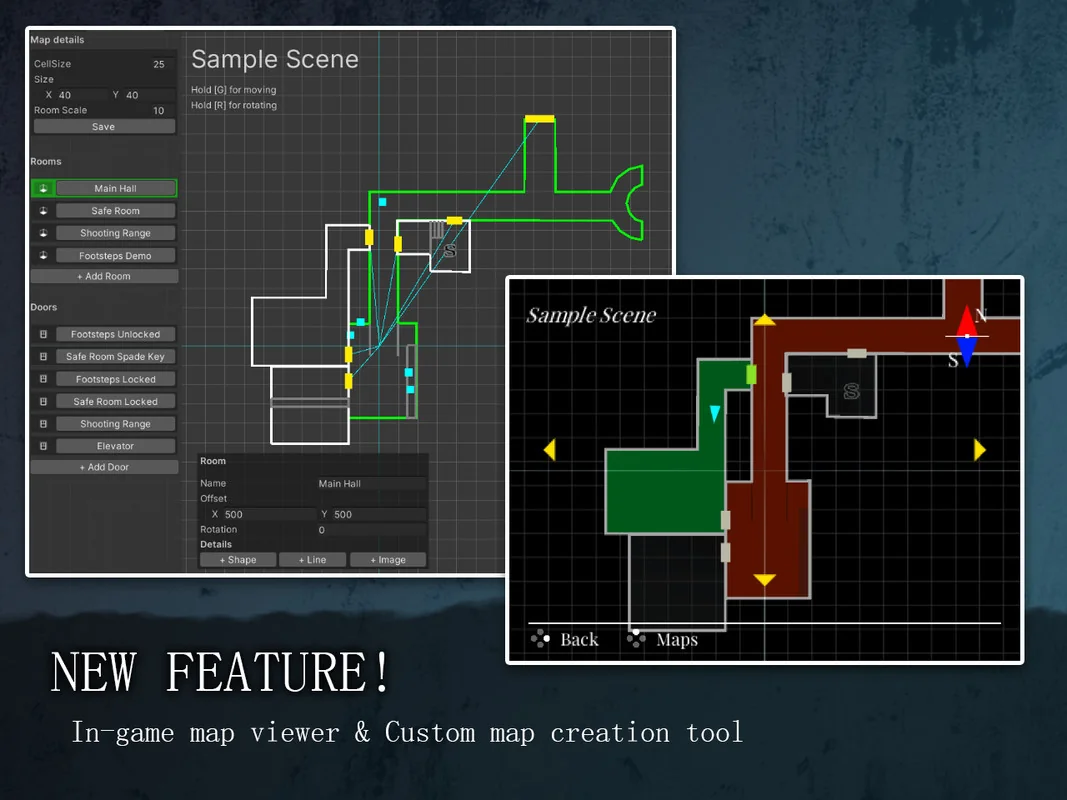Add a shape with + Shape button

point(238,560)
